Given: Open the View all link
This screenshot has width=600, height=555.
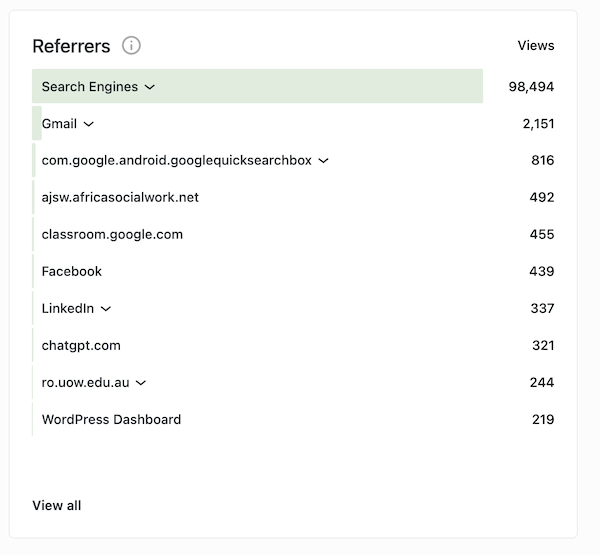Looking at the screenshot, I should pos(57,506).
